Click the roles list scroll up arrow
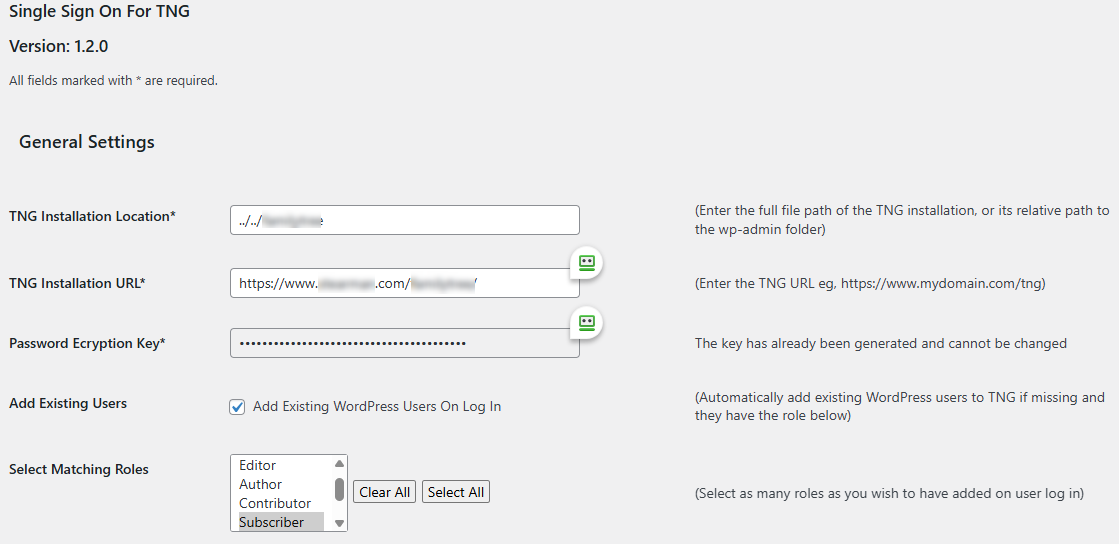The width and height of the screenshot is (1119, 544). click(x=340, y=464)
